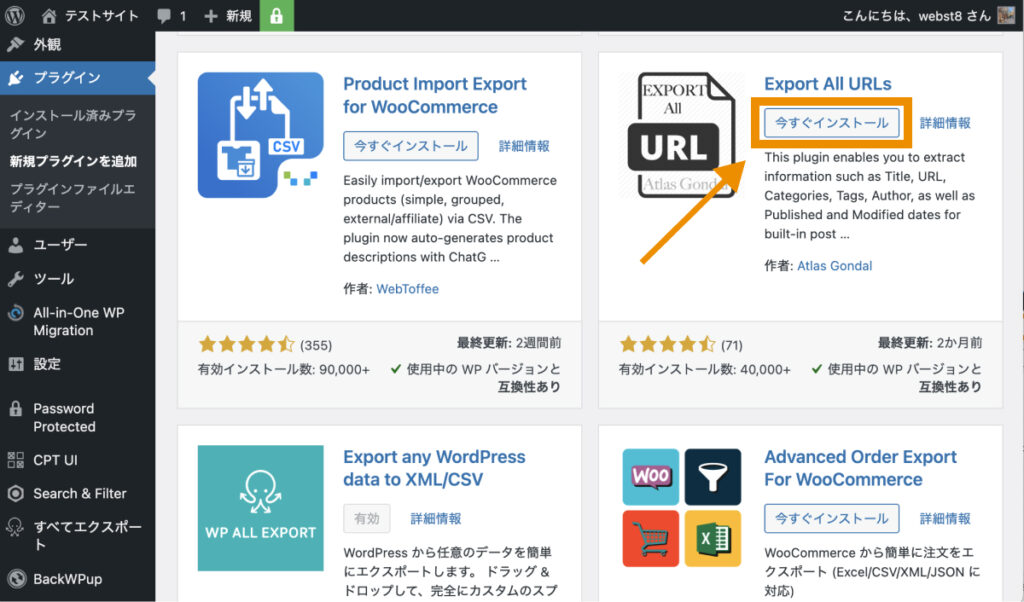The height and width of the screenshot is (602, 1024).
Task: Open the CPT UI sidebar icon
Action: (x=17, y=460)
